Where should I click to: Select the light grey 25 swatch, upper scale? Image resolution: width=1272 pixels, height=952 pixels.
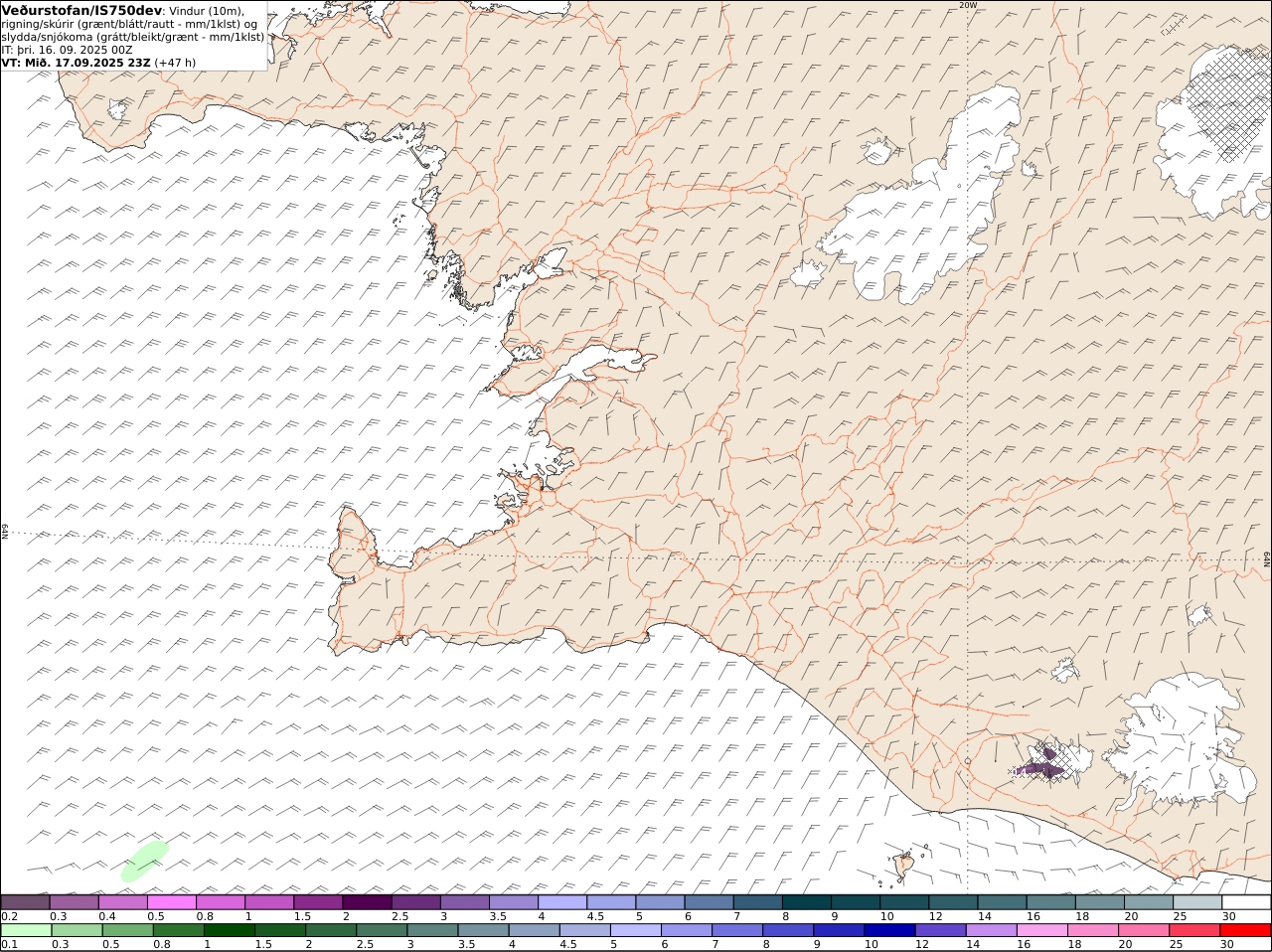(x=1197, y=902)
